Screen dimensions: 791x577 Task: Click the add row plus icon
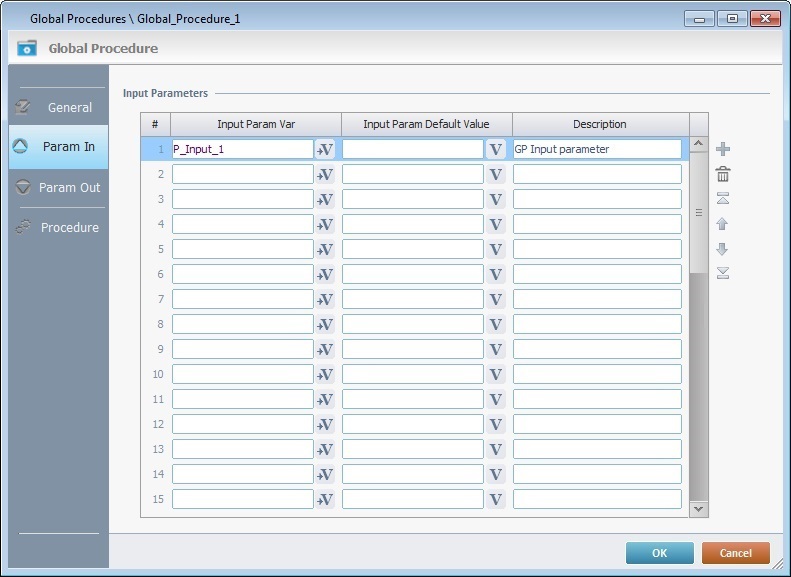(723, 149)
